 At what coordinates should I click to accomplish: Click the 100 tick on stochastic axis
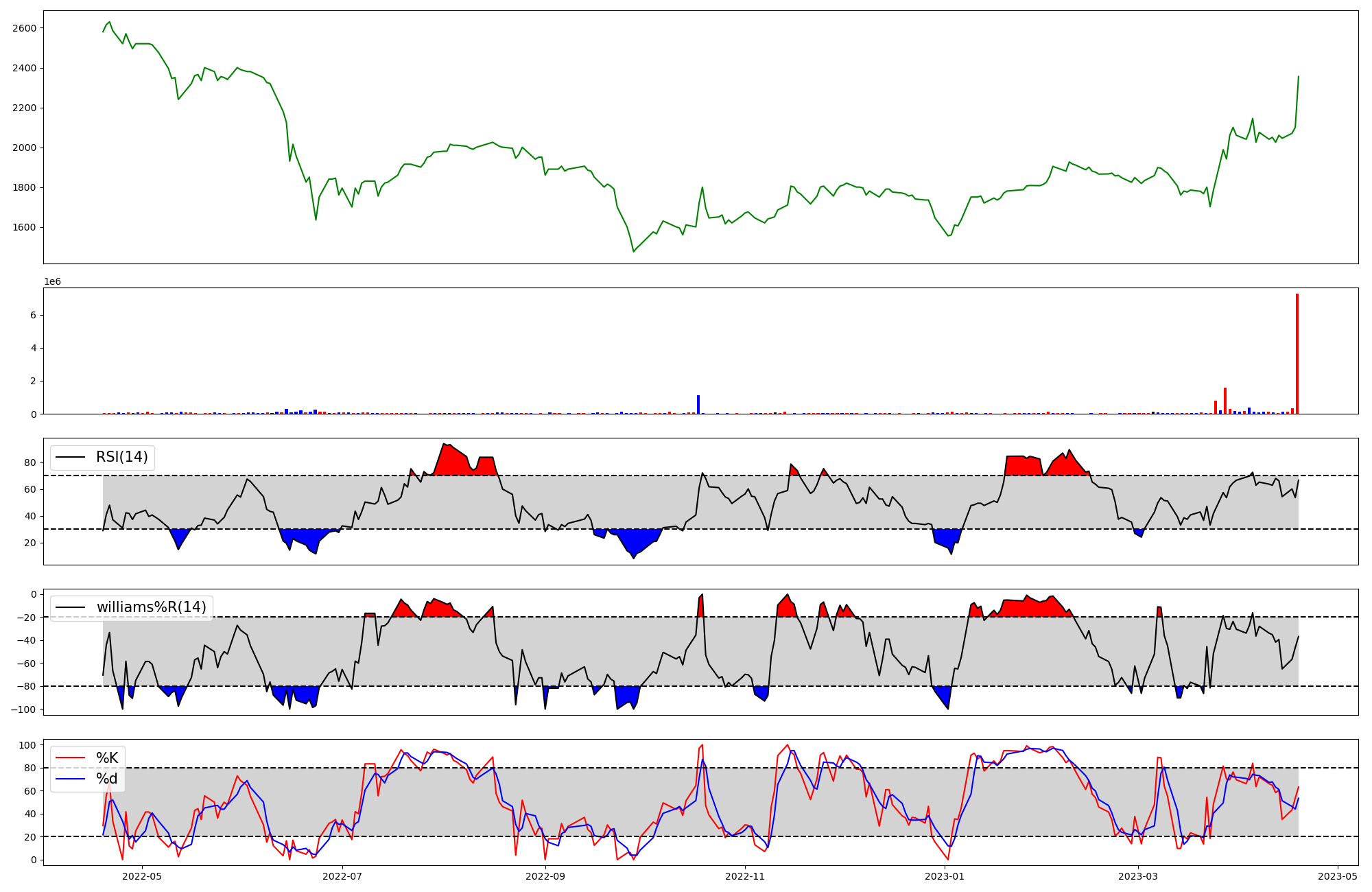pos(27,745)
